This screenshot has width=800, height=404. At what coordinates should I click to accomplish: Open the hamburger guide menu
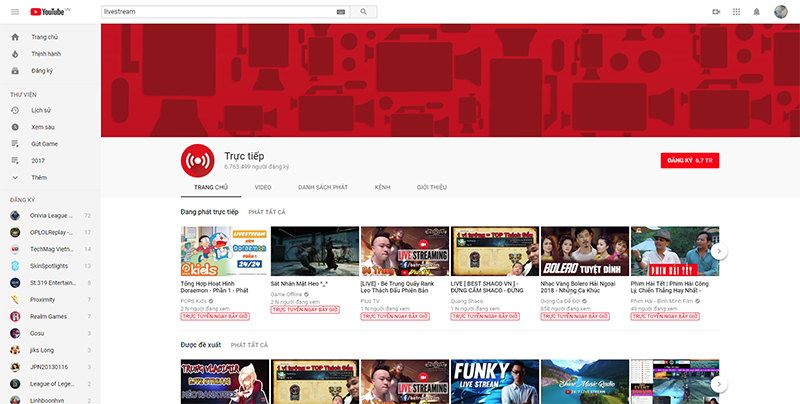pyautogui.click(x=14, y=11)
